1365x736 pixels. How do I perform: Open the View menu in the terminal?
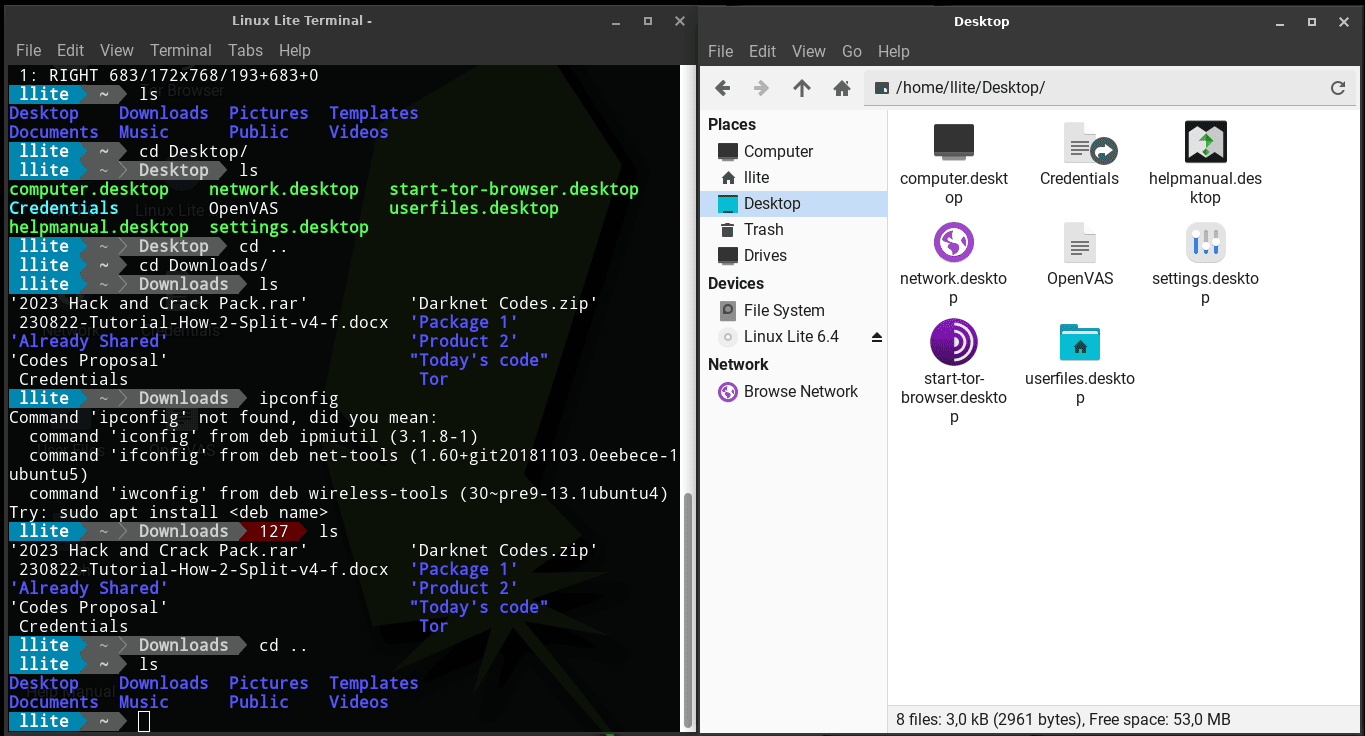pyautogui.click(x=117, y=50)
